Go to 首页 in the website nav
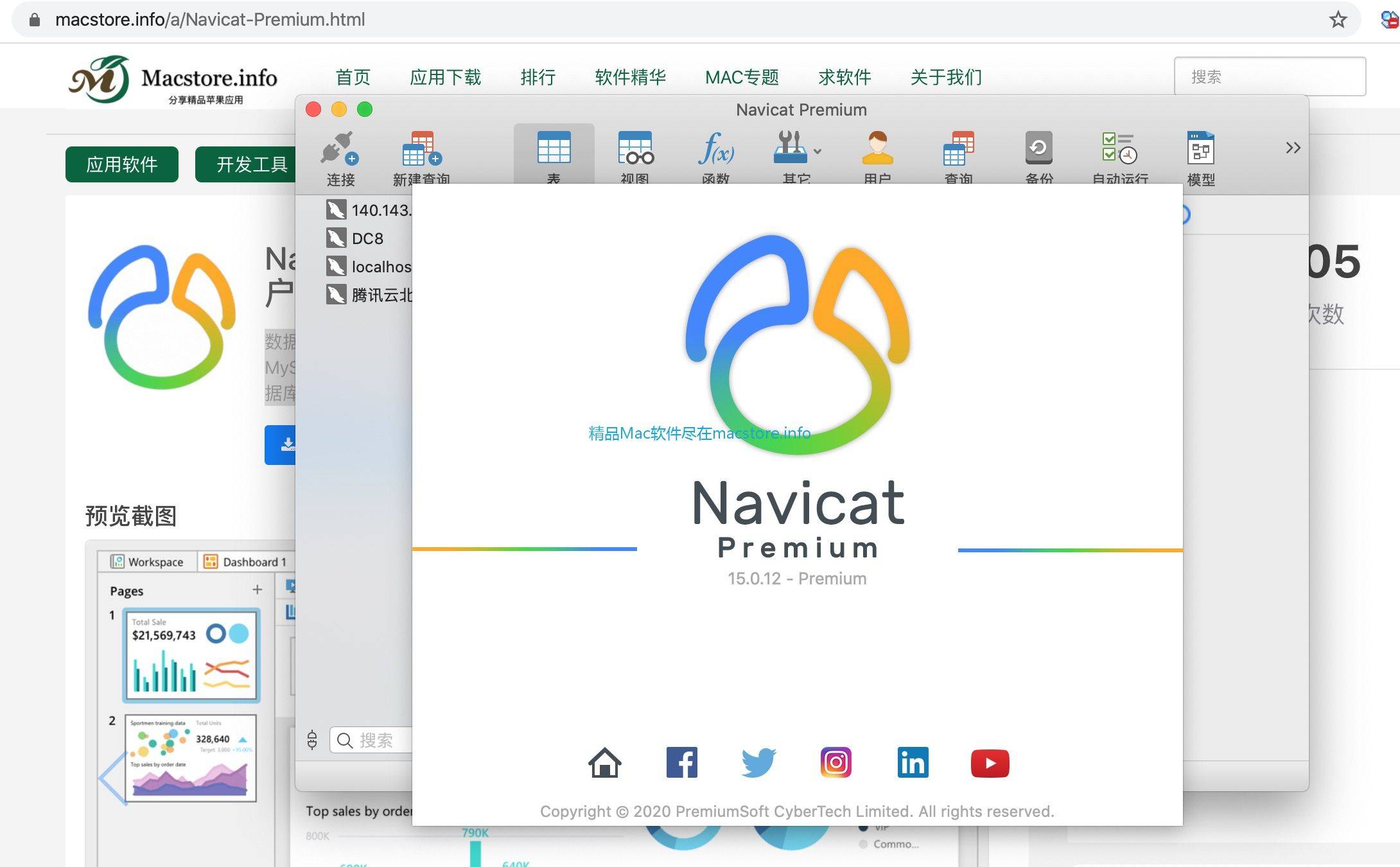Viewport: 1400px width, 867px height. [353, 77]
